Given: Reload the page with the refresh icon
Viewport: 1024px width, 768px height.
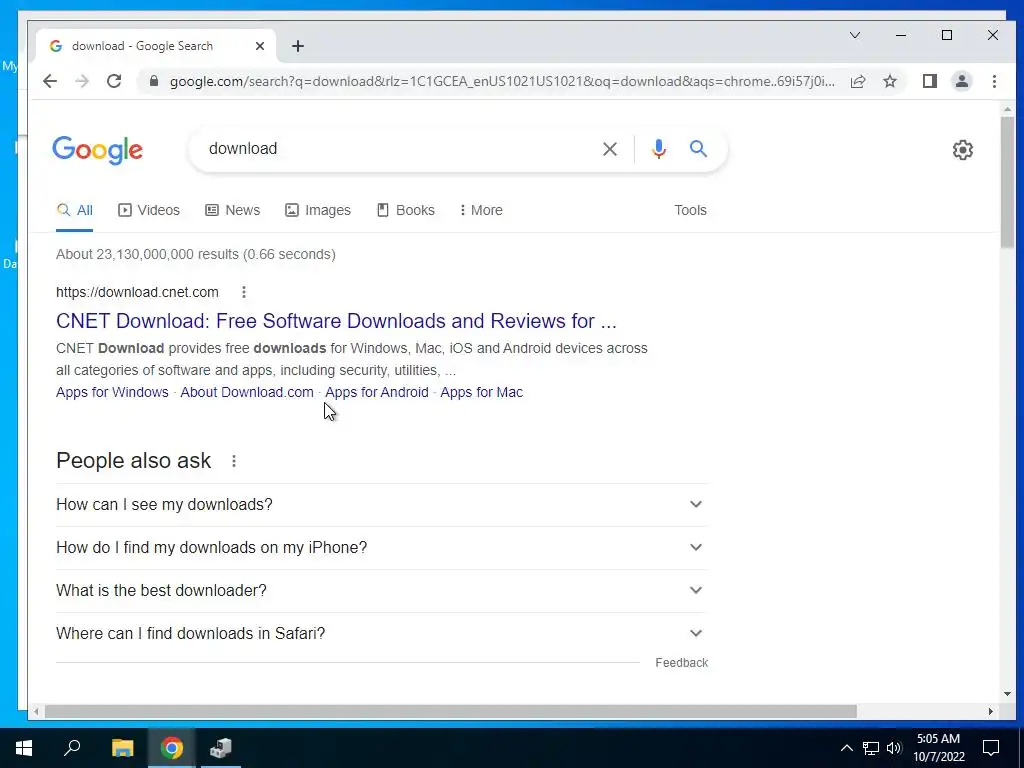Looking at the screenshot, I should click(x=114, y=81).
